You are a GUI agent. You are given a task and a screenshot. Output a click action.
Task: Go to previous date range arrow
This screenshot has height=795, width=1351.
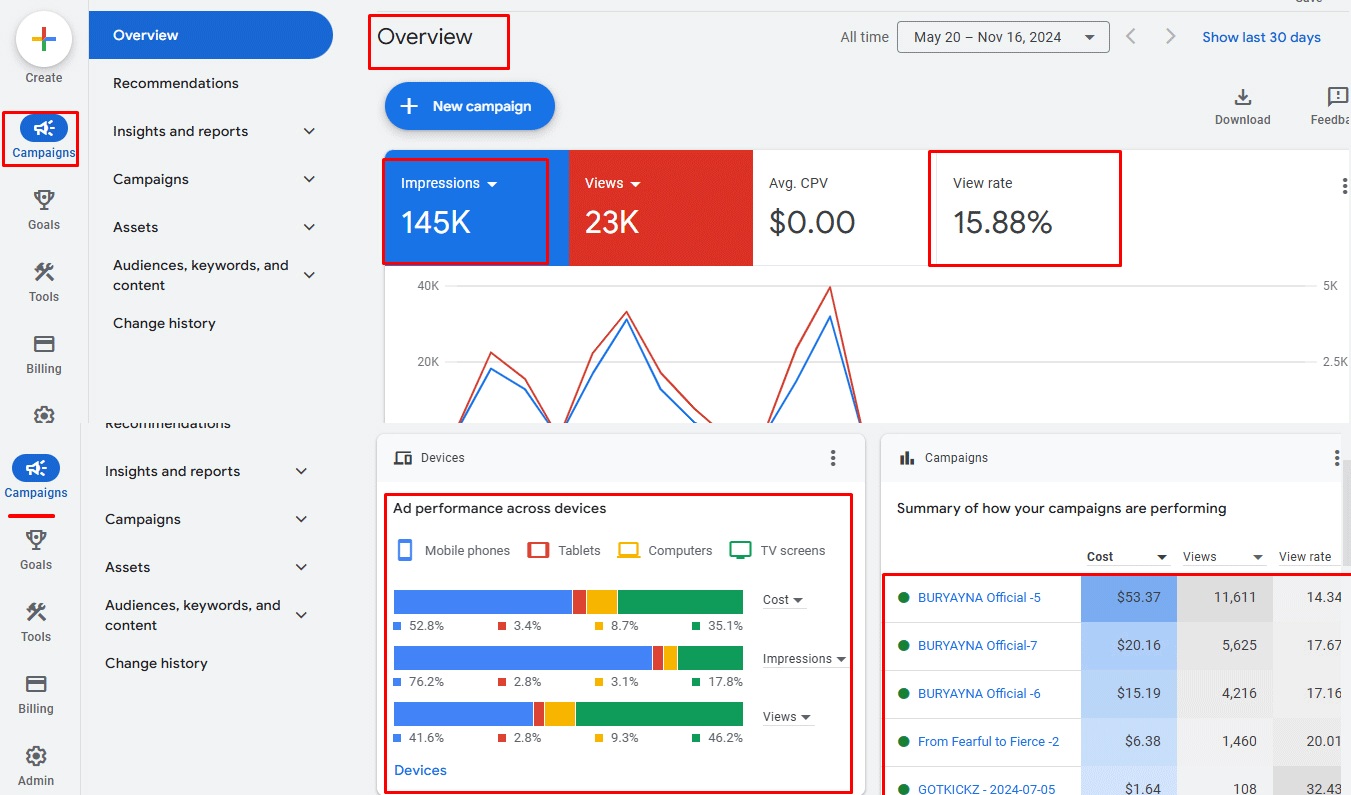coord(1131,37)
